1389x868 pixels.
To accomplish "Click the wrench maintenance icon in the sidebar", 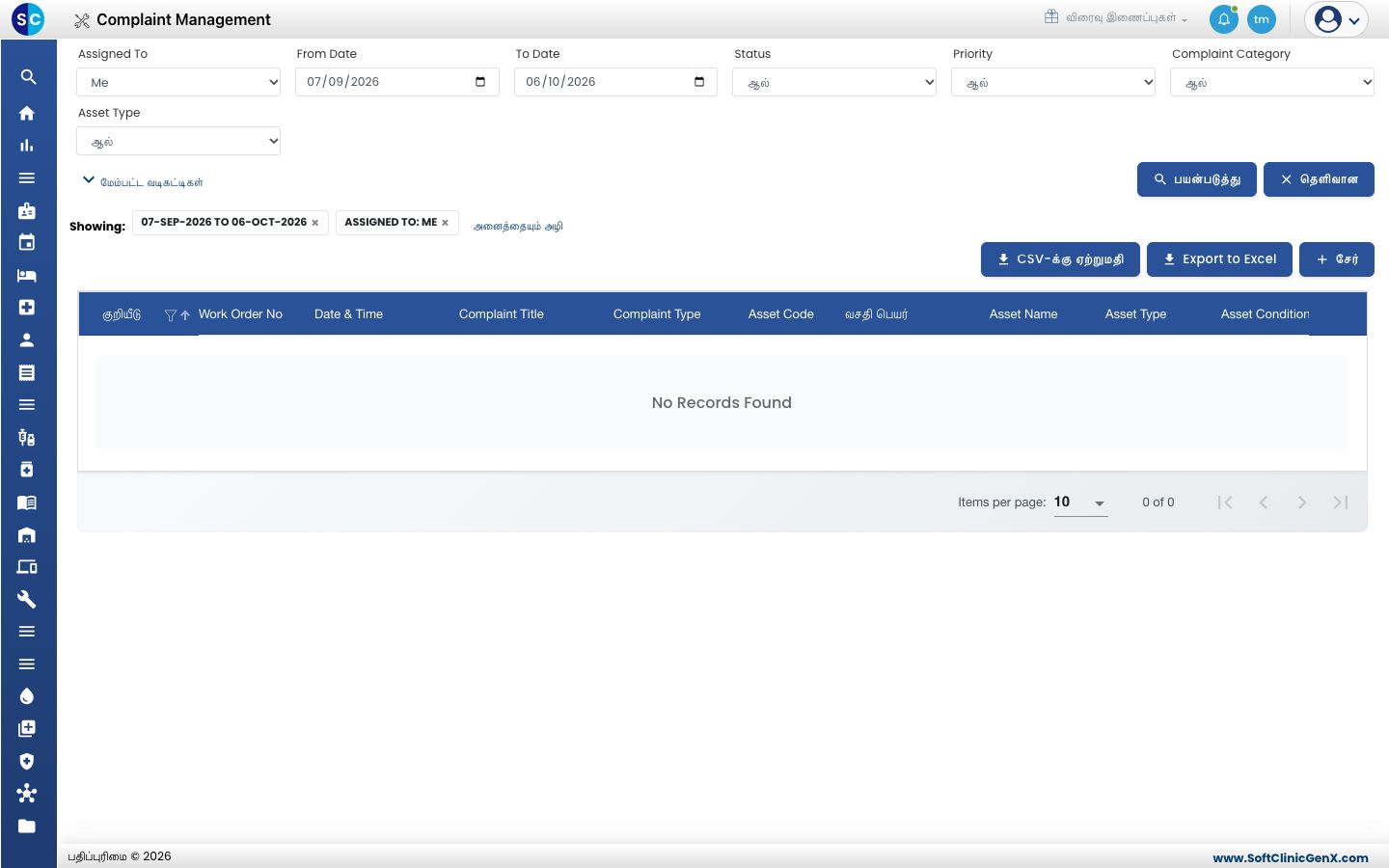I will tap(27, 599).
